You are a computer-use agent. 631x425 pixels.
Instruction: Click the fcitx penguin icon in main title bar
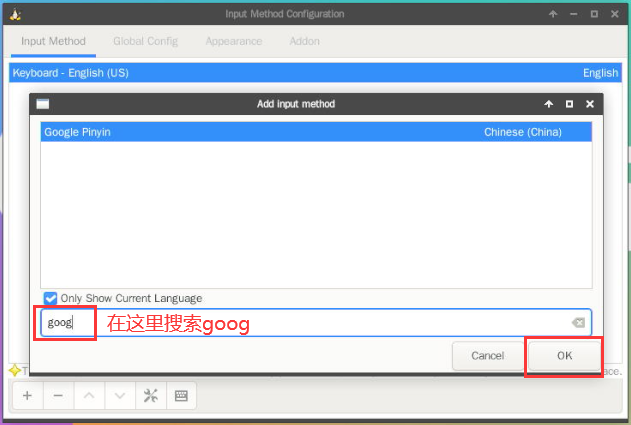pyautogui.click(x=15, y=14)
